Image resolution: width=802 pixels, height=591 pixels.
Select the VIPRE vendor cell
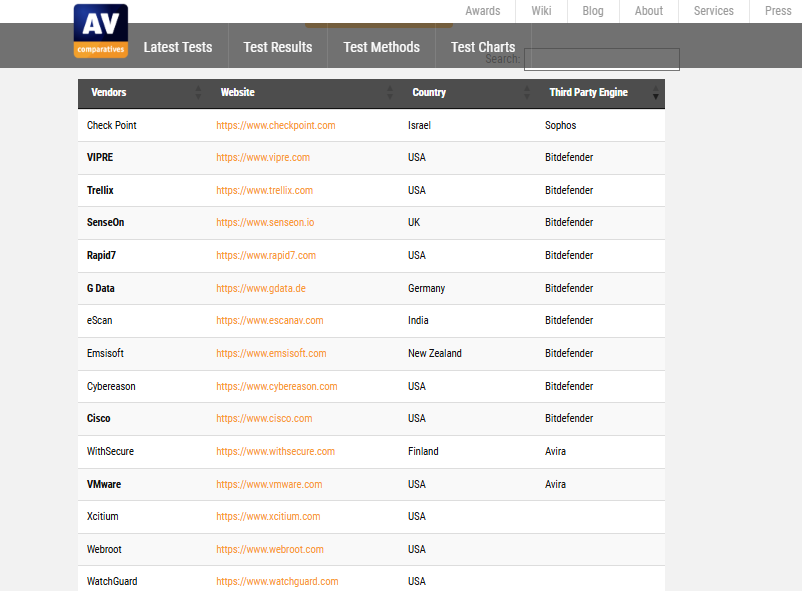pos(100,158)
